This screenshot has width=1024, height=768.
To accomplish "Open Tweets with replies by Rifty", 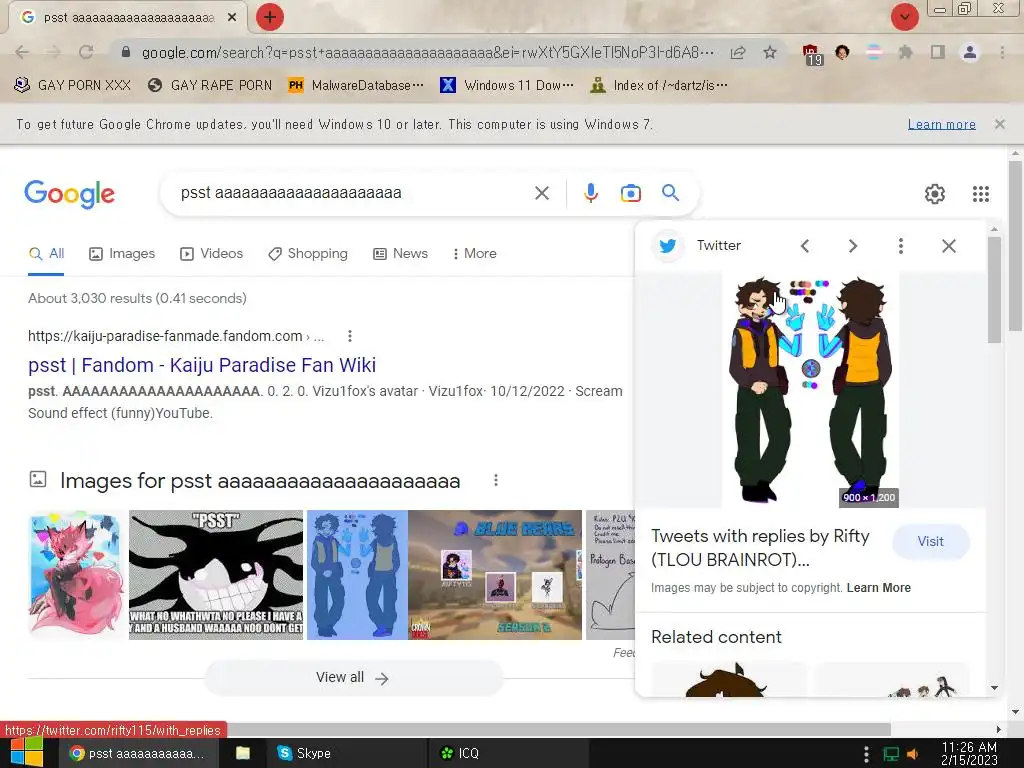I will pyautogui.click(x=760, y=548).
